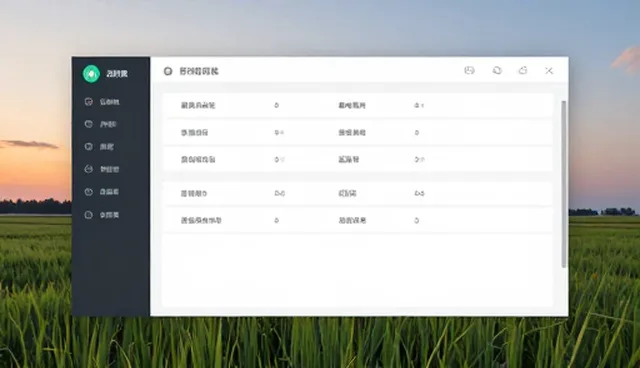This screenshot has width=640, height=368.
Task: Open the fourth sidebar menu item from top
Action: pos(102,169)
